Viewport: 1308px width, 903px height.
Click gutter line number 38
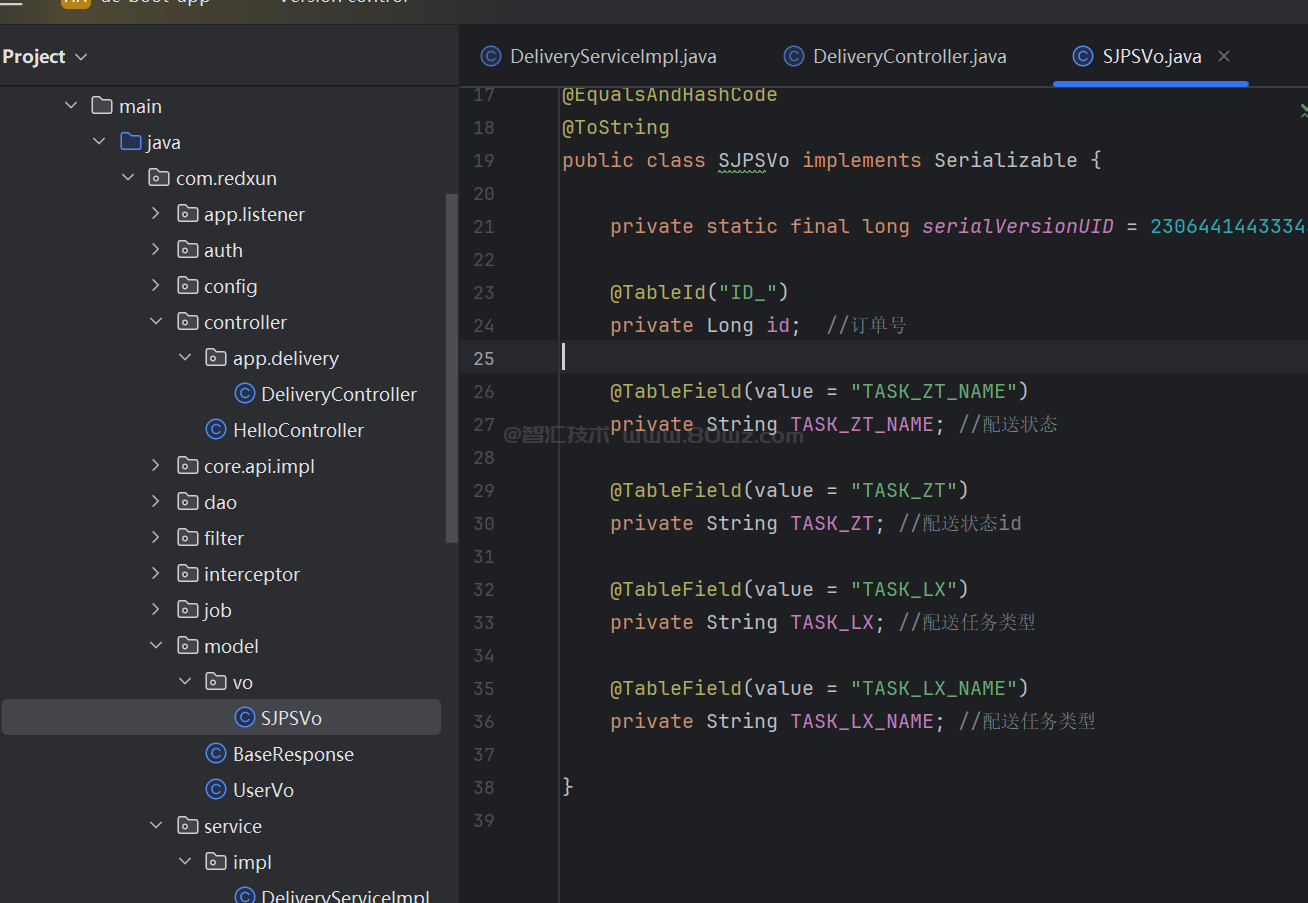pos(484,788)
